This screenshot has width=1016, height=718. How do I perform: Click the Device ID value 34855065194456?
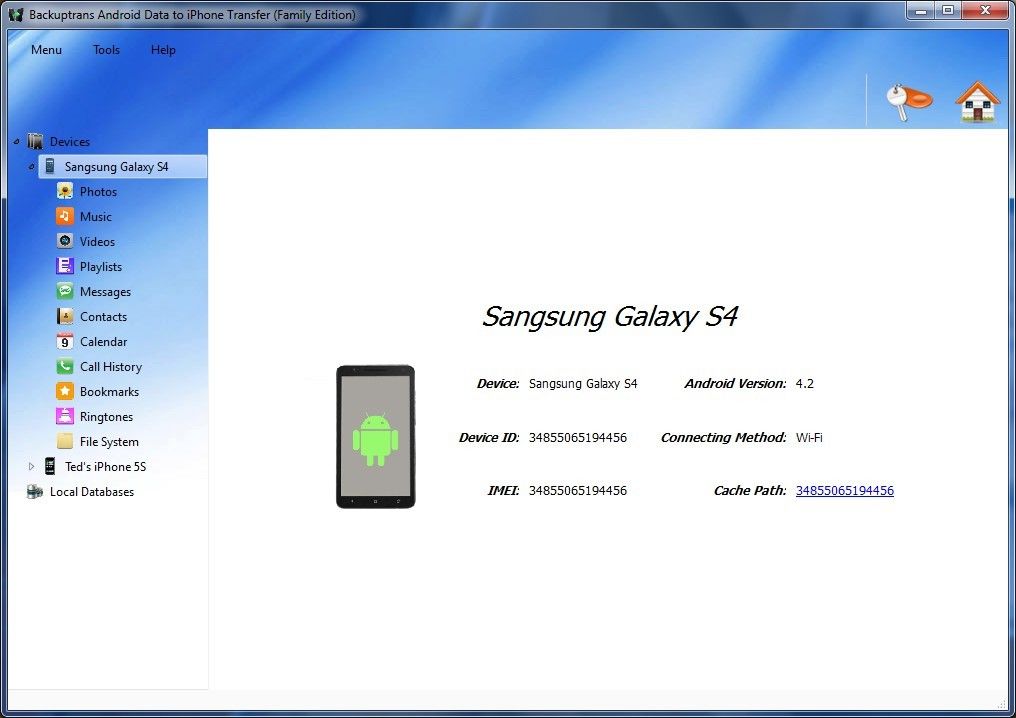point(577,437)
